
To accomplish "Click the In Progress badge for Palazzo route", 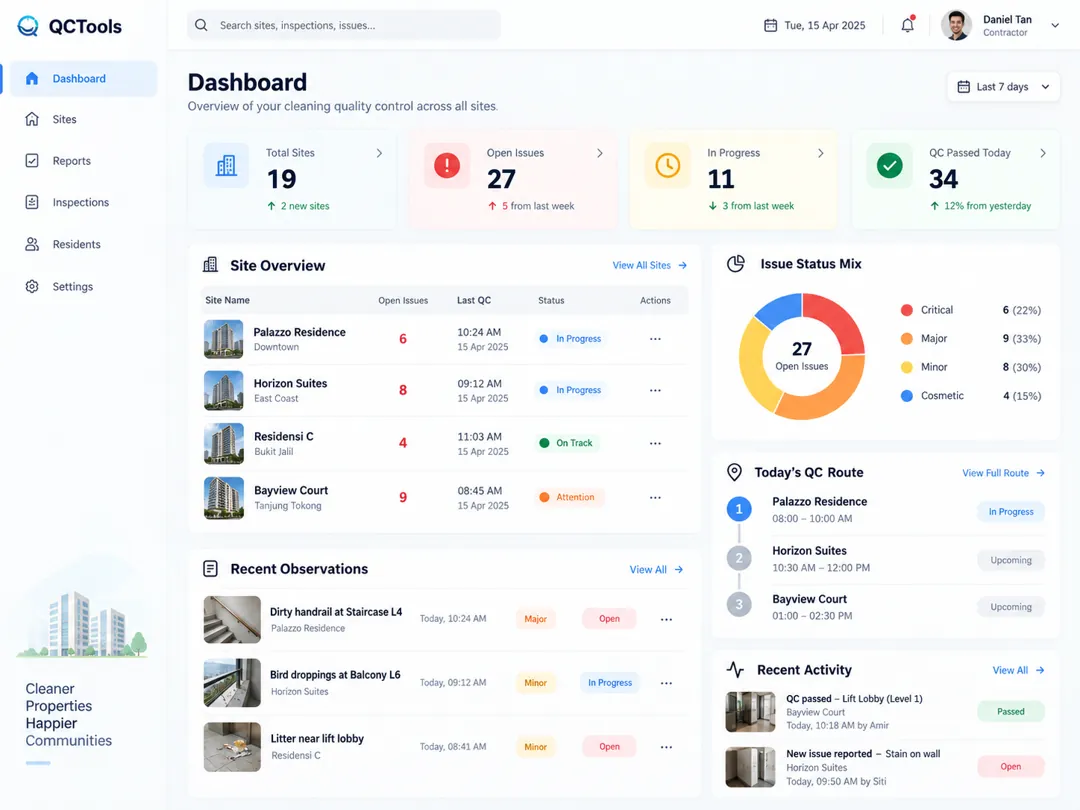I will tap(1010, 512).
